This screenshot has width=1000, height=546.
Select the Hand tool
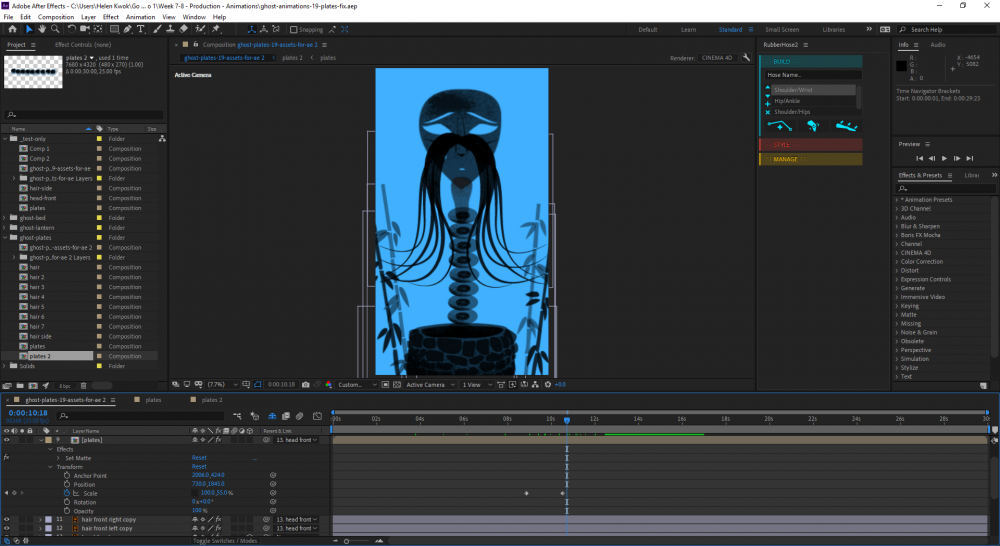coord(41,29)
